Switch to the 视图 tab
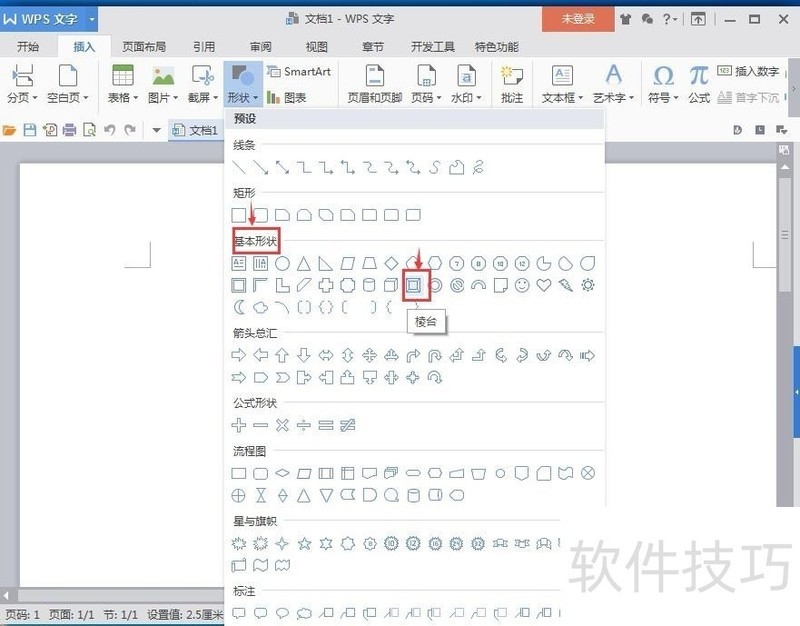The width and height of the screenshot is (800, 626). [316, 47]
